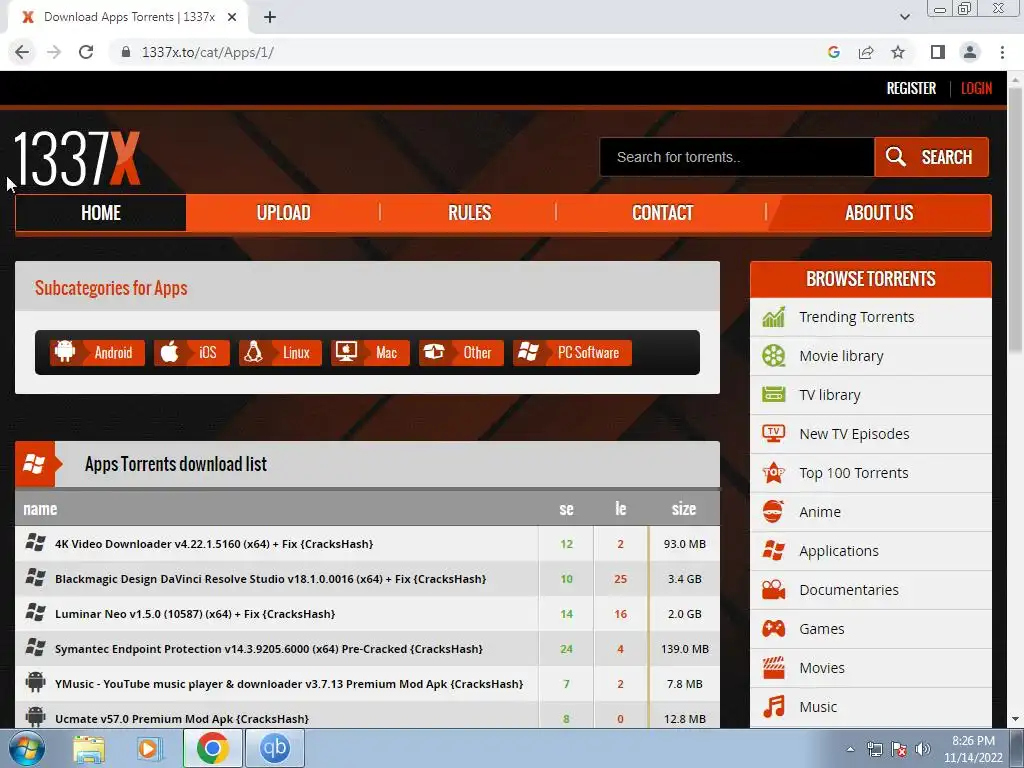Viewport: 1024px width, 768px height.
Task: Click the New TV Episodes monitor icon
Action: coord(773,434)
